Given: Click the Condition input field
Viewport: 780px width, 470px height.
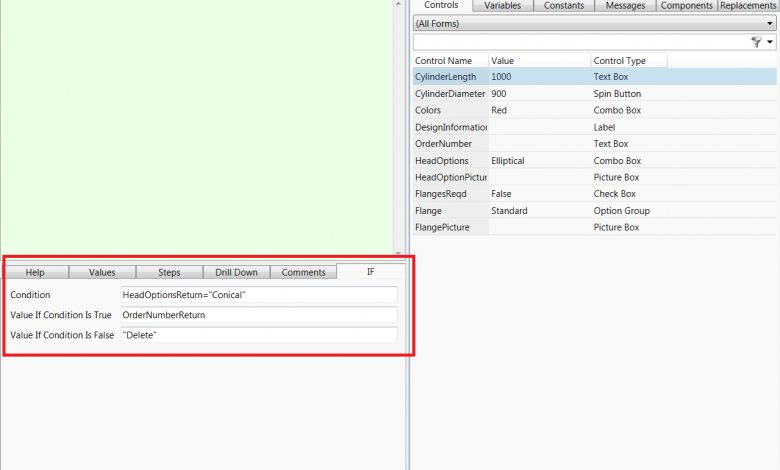Looking at the screenshot, I should pyautogui.click(x=258, y=295).
